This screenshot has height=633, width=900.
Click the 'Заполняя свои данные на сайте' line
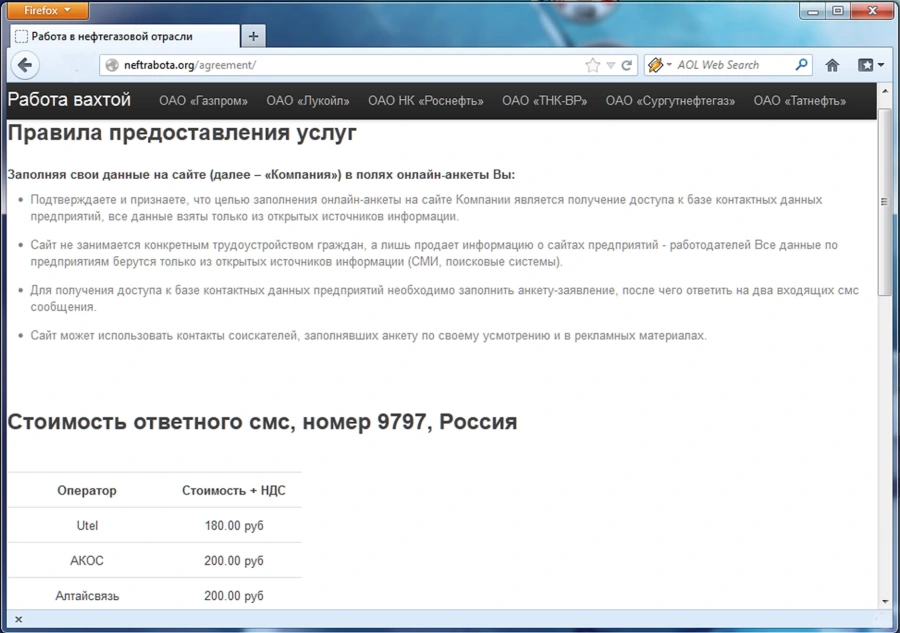pos(261,174)
